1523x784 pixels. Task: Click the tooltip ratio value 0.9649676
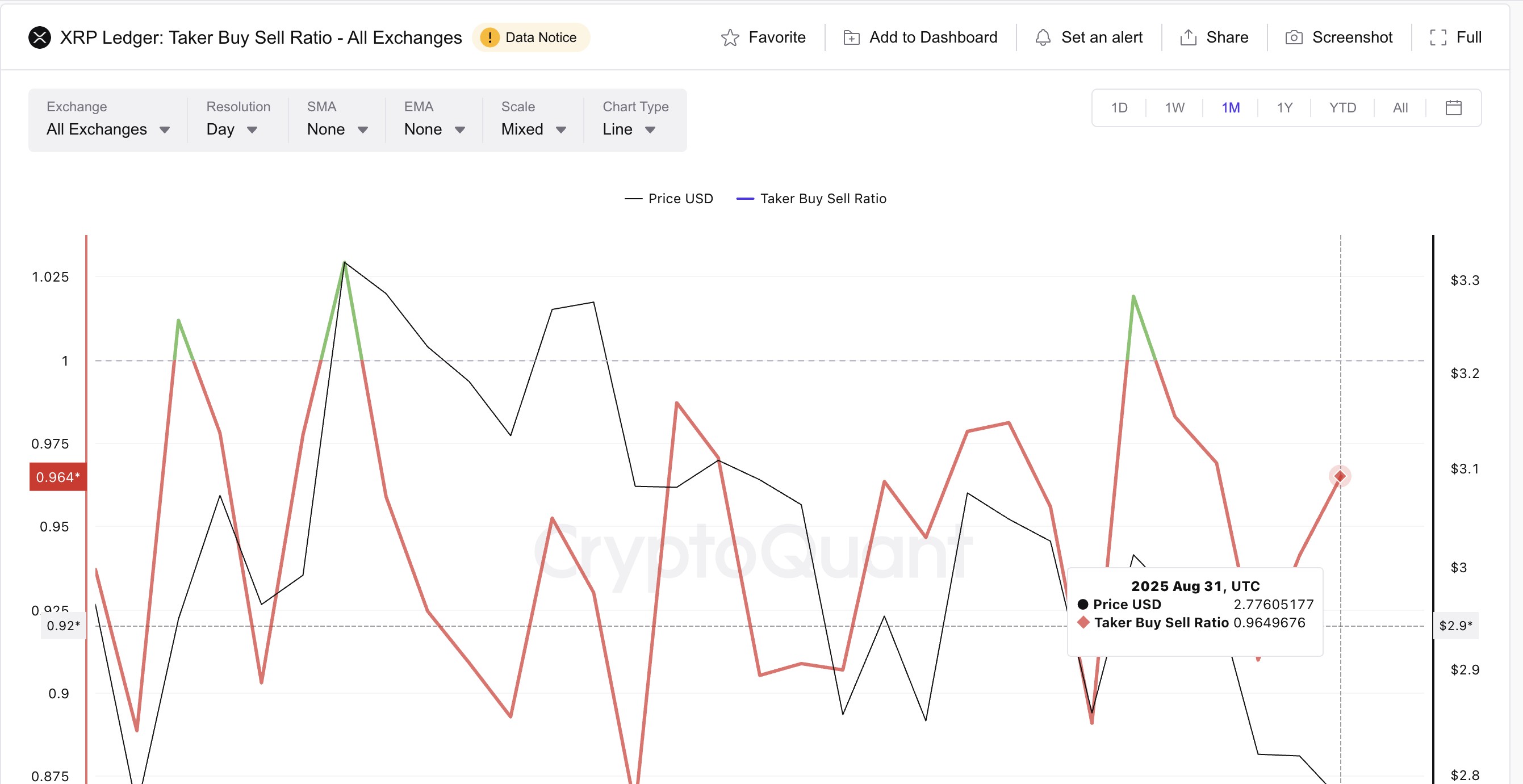(x=1269, y=623)
